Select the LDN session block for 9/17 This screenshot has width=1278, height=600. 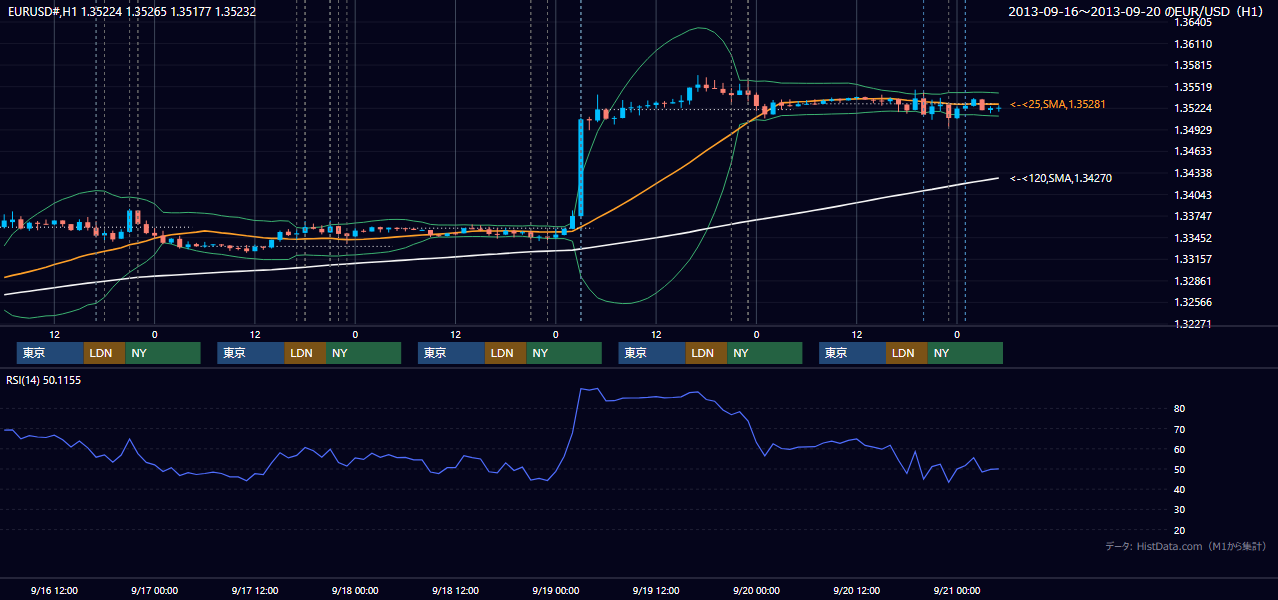[305, 353]
